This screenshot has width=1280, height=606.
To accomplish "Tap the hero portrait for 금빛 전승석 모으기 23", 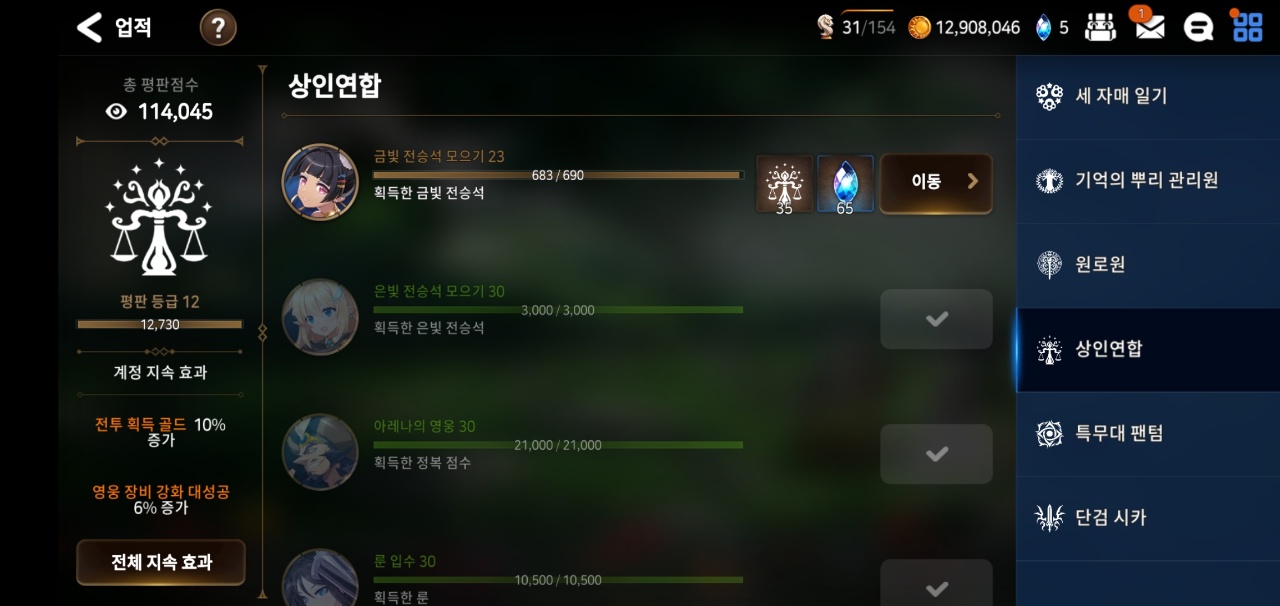I will (x=320, y=182).
